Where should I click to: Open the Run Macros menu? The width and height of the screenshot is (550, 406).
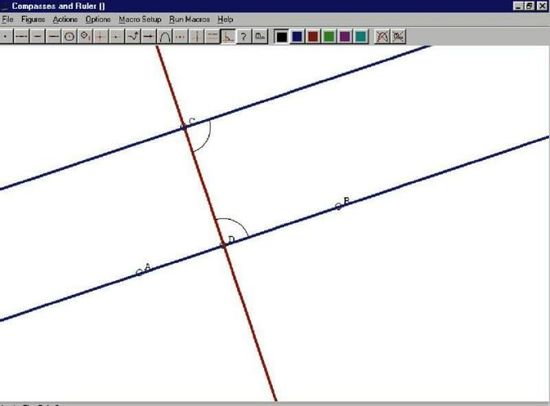pos(189,19)
